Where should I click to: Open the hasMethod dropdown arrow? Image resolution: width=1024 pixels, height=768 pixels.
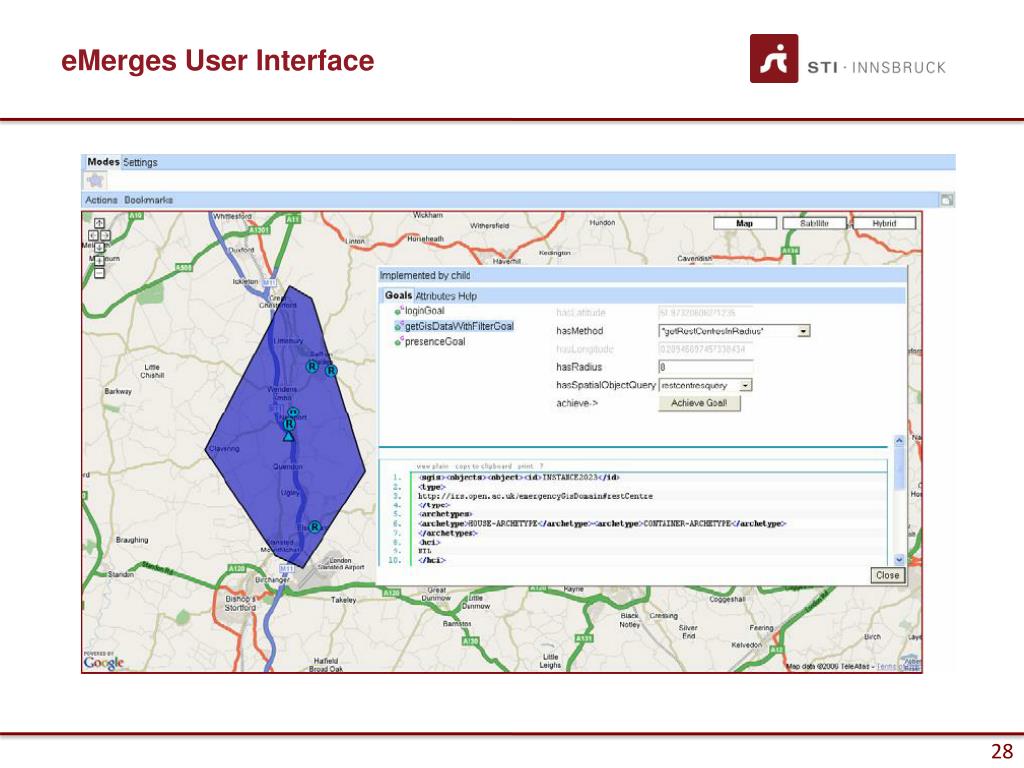804,331
